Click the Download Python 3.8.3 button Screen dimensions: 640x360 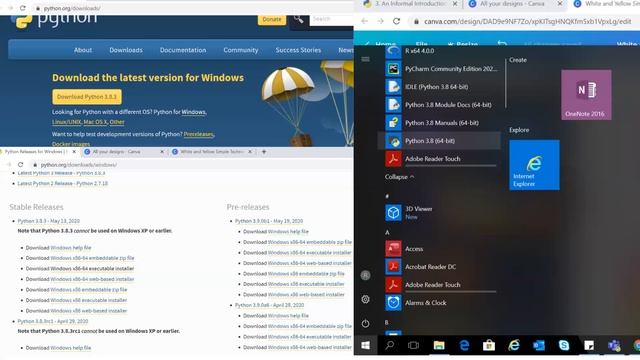pos(87,97)
